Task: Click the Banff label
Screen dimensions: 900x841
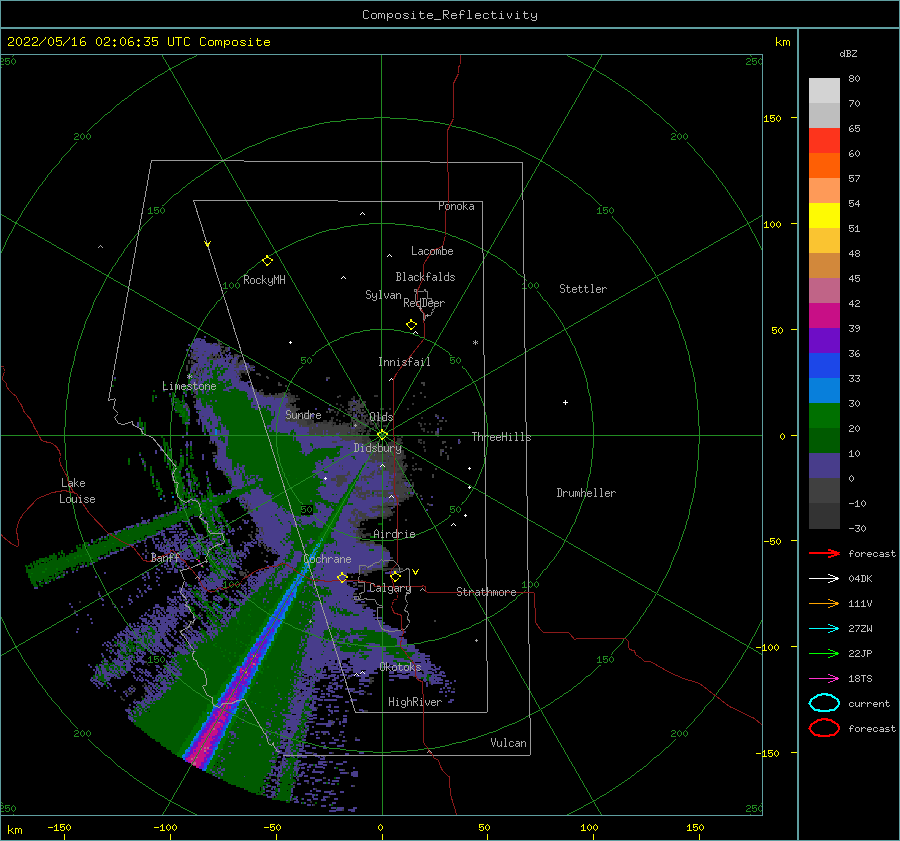Action: 165,557
